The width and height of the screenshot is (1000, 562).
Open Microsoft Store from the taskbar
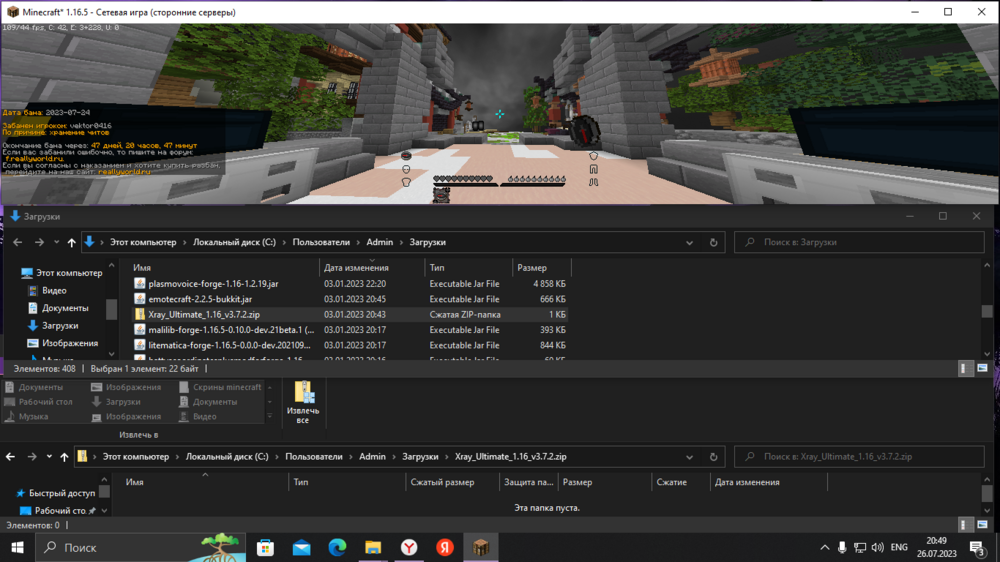[x=265, y=547]
